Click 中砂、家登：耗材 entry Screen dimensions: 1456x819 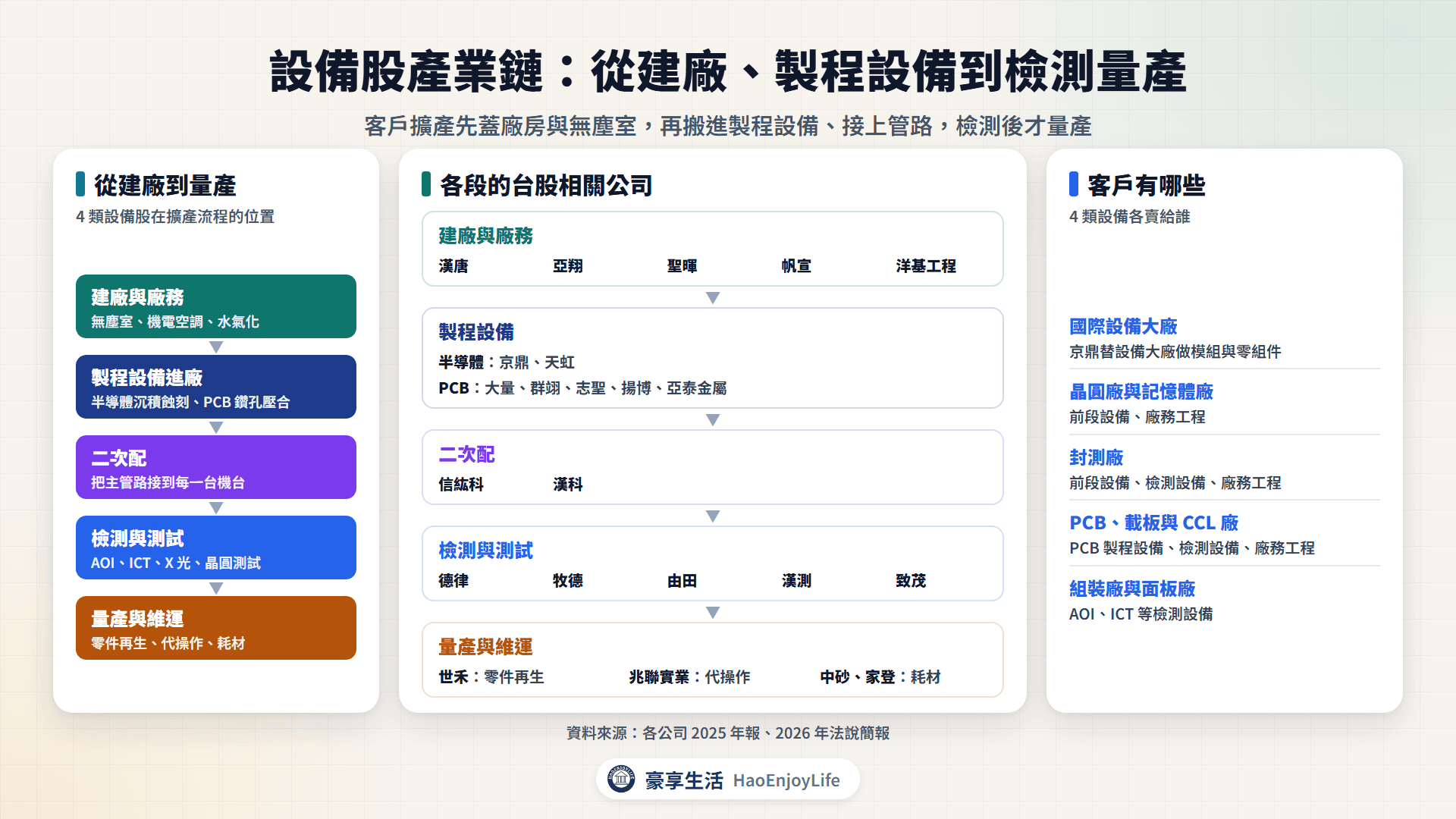tap(880, 677)
